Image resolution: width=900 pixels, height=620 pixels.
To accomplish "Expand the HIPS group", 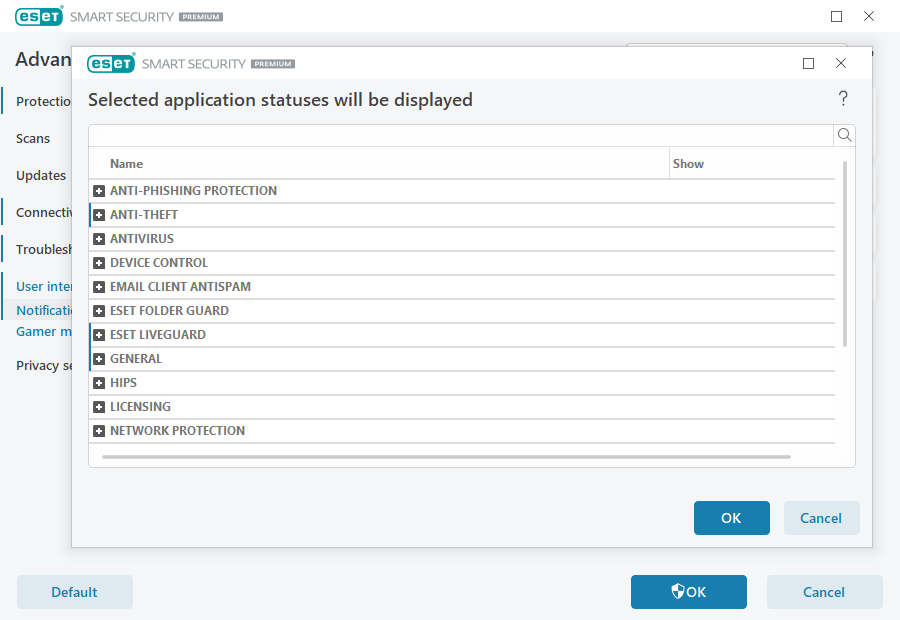I will click(99, 383).
